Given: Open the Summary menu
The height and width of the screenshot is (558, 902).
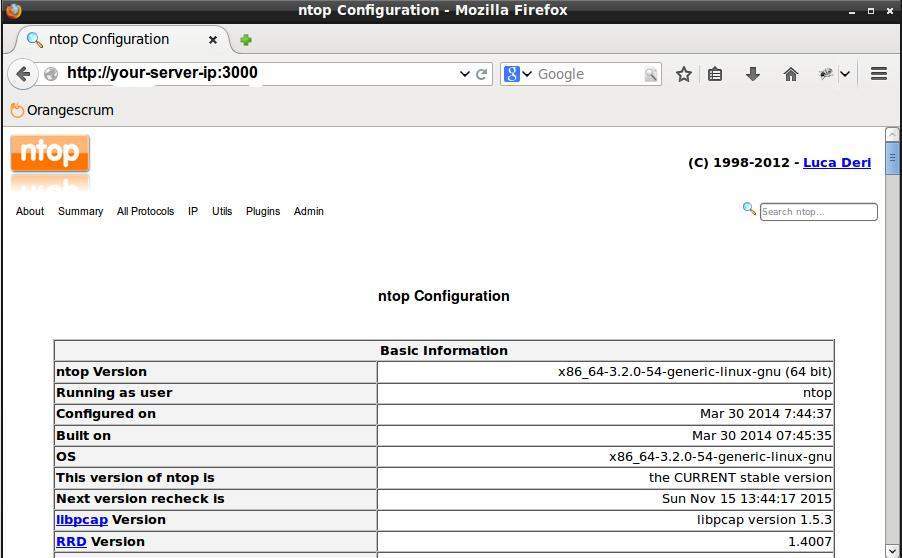Looking at the screenshot, I should pyautogui.click(x=81, y=211).
